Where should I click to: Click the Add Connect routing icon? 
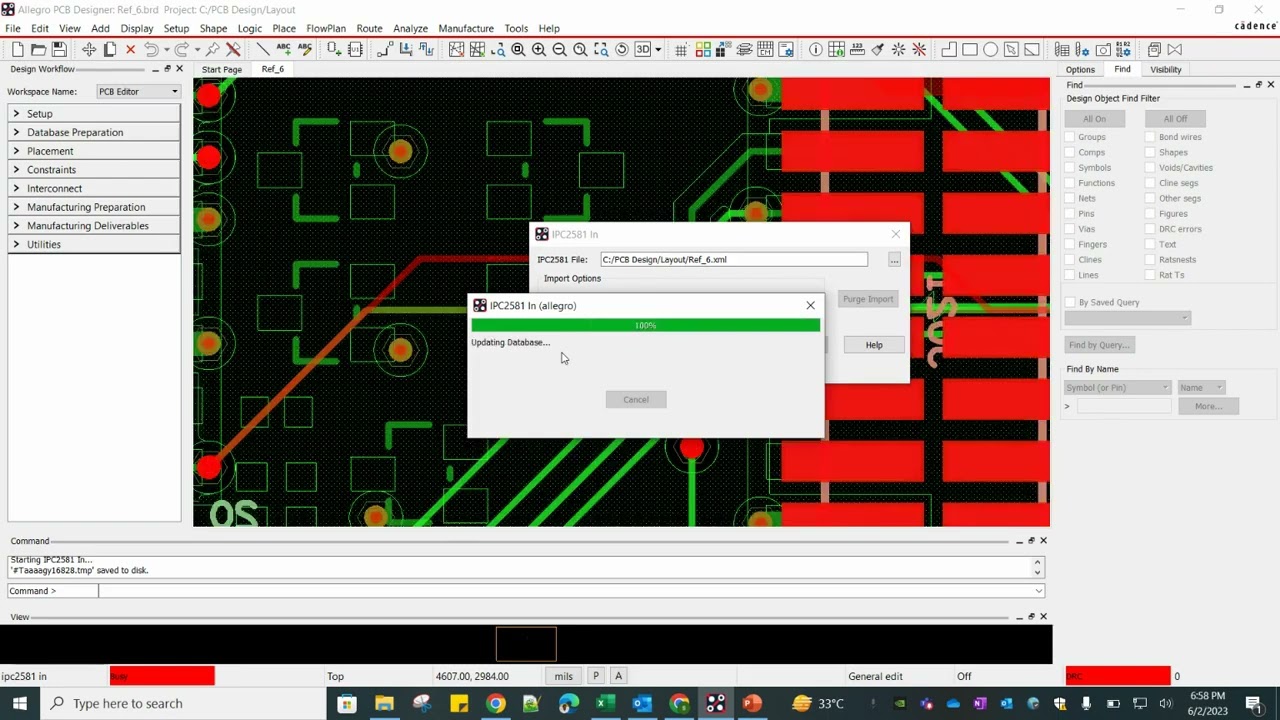tap(385, 49)
